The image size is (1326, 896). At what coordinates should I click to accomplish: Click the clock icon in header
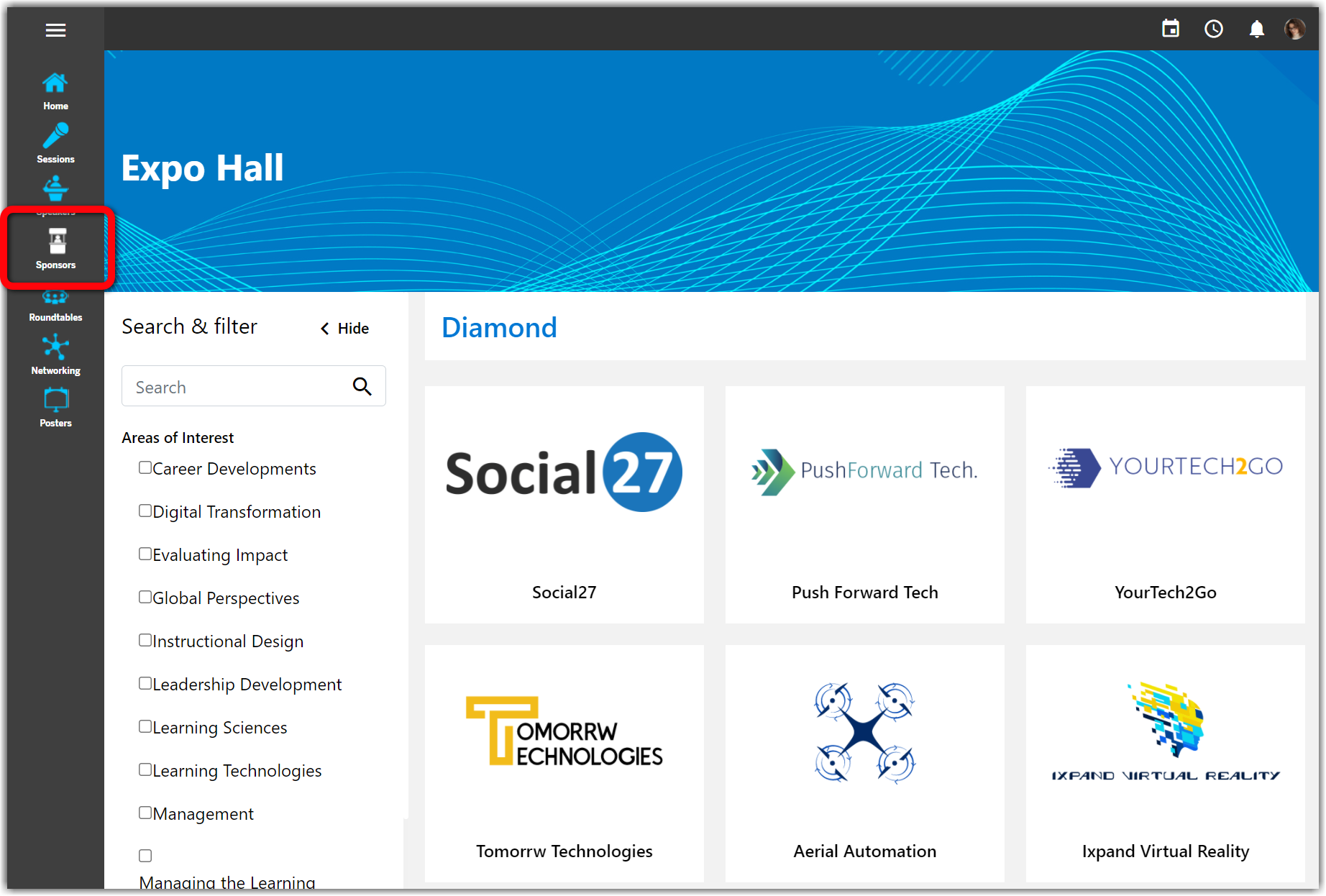1214,29
